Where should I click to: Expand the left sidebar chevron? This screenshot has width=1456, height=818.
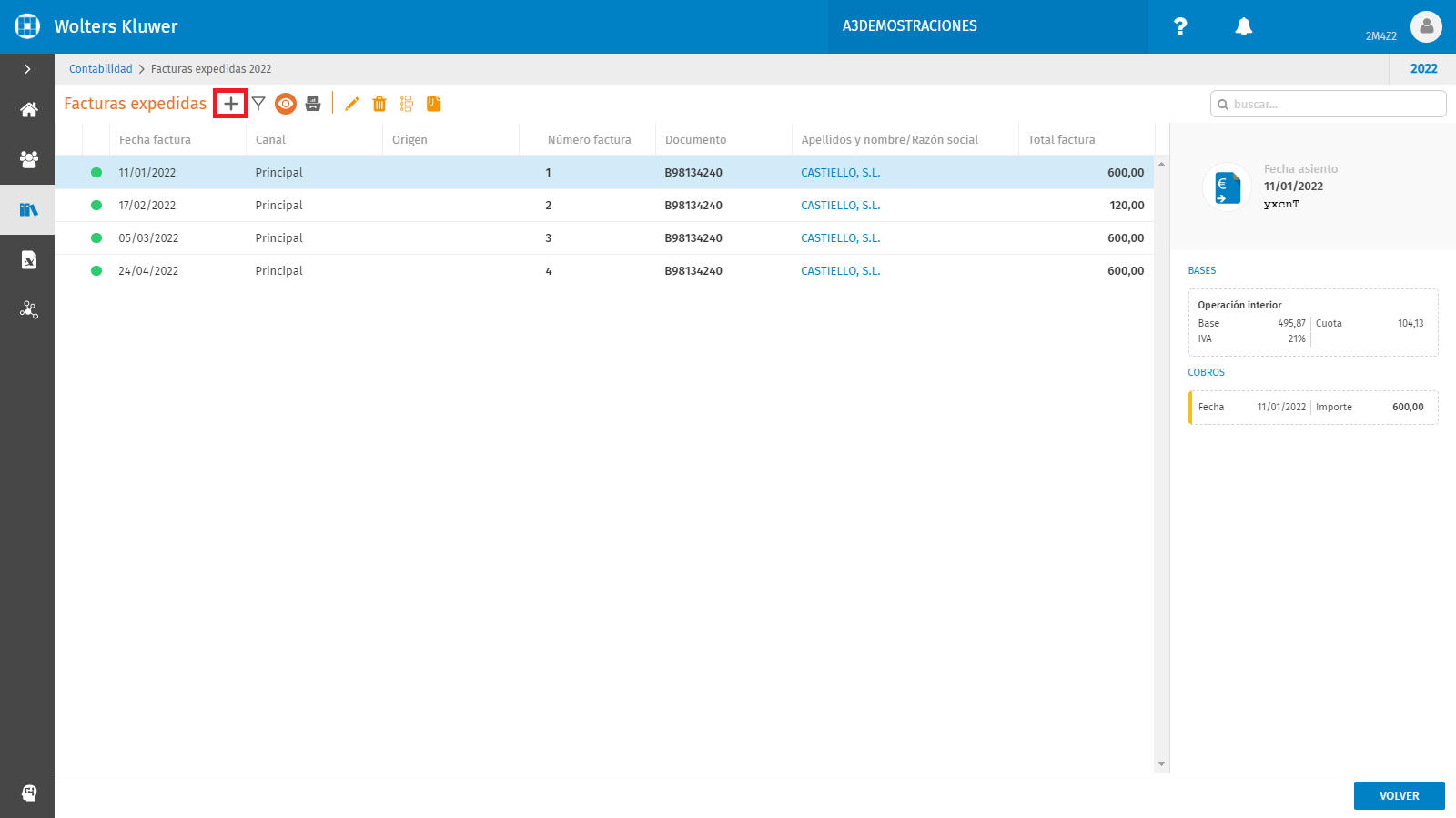coord(27,69)
